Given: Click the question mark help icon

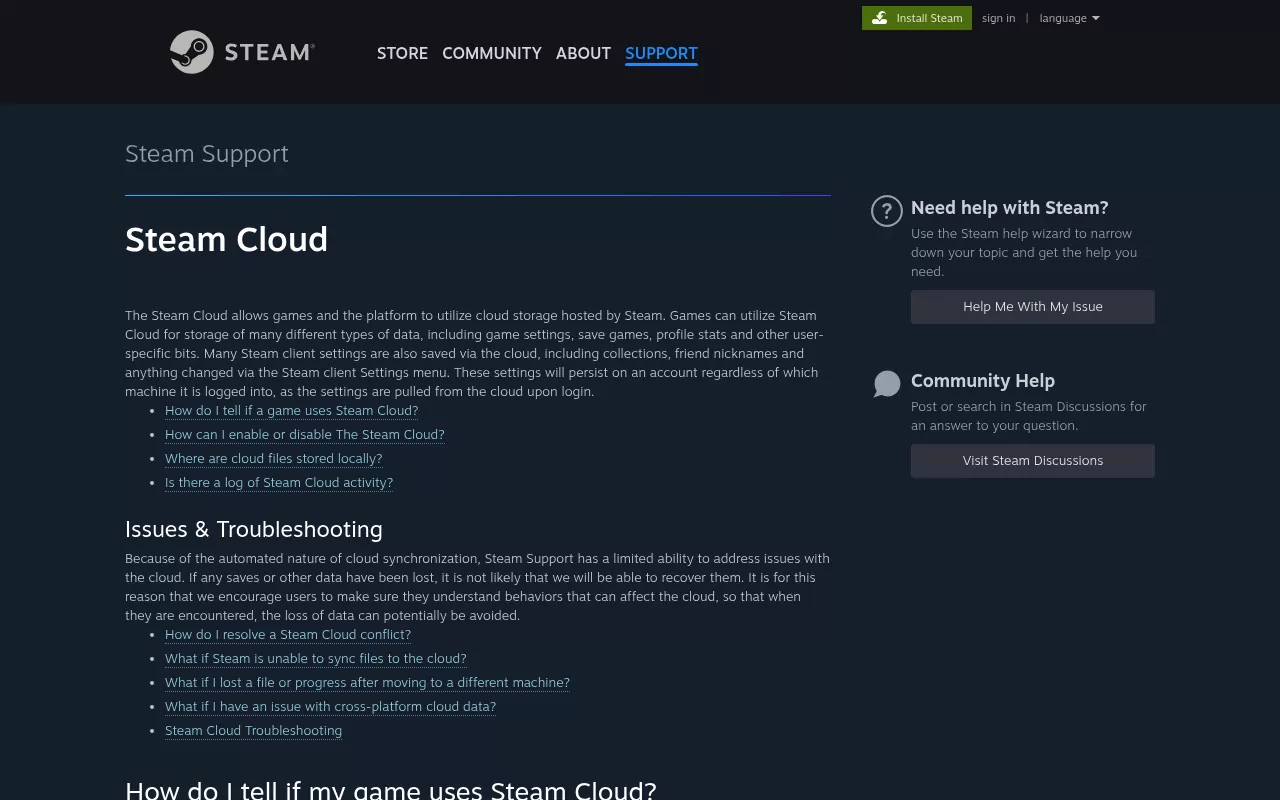Looking at the screenshot, I should coord(887,211).
